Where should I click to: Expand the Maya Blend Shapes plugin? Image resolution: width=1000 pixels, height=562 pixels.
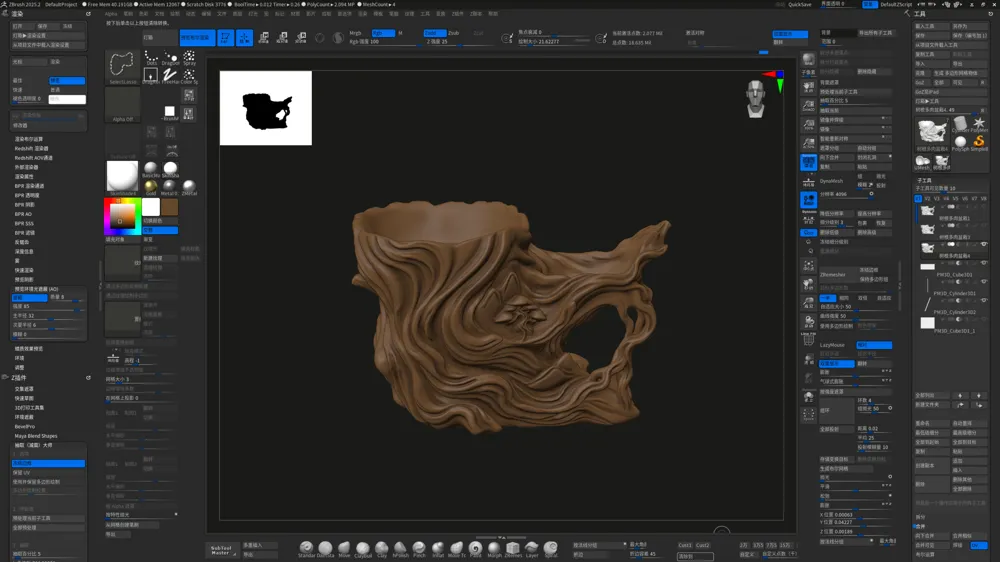pos(36,436)
